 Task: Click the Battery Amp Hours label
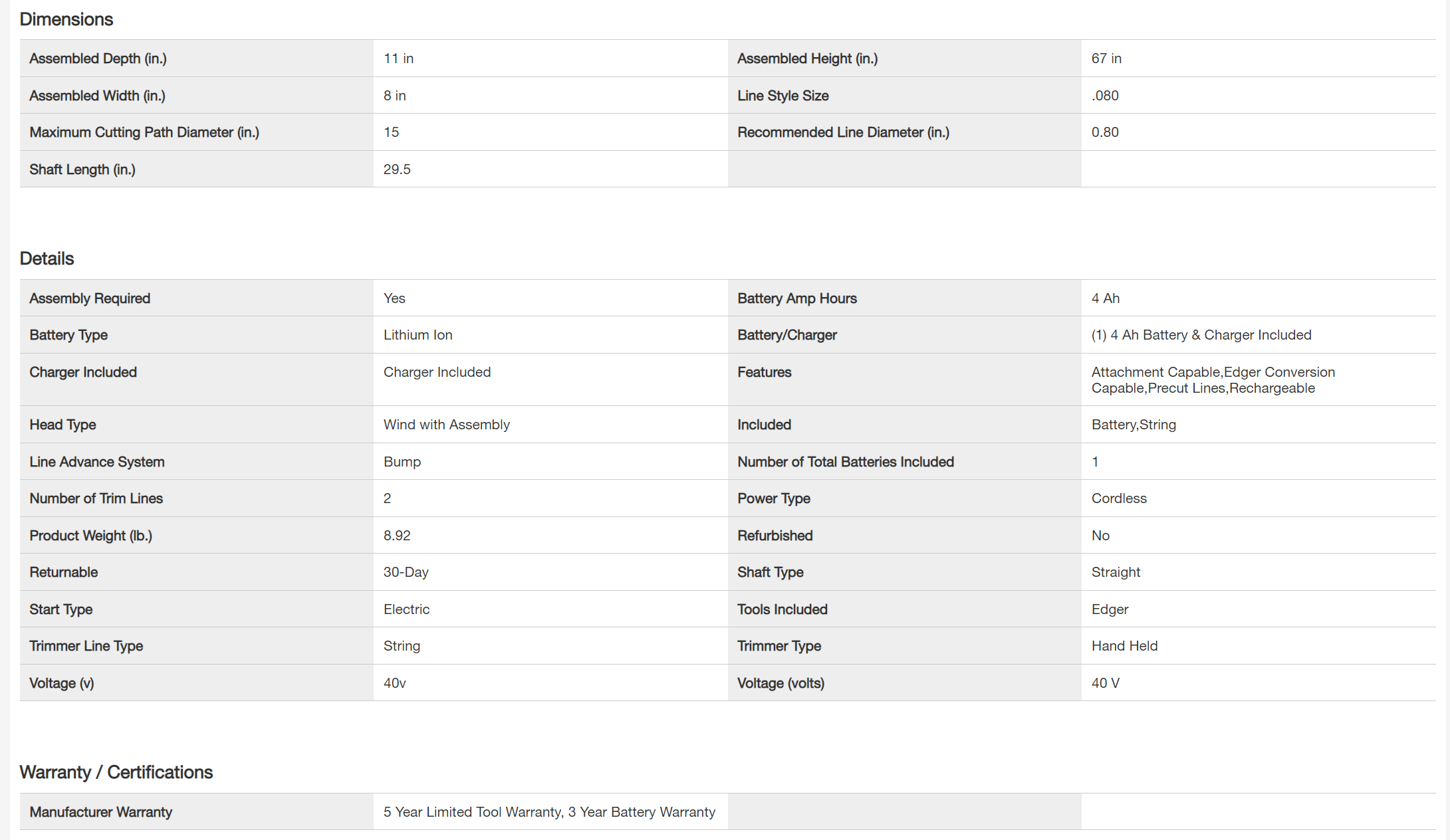tap(796, 298)
